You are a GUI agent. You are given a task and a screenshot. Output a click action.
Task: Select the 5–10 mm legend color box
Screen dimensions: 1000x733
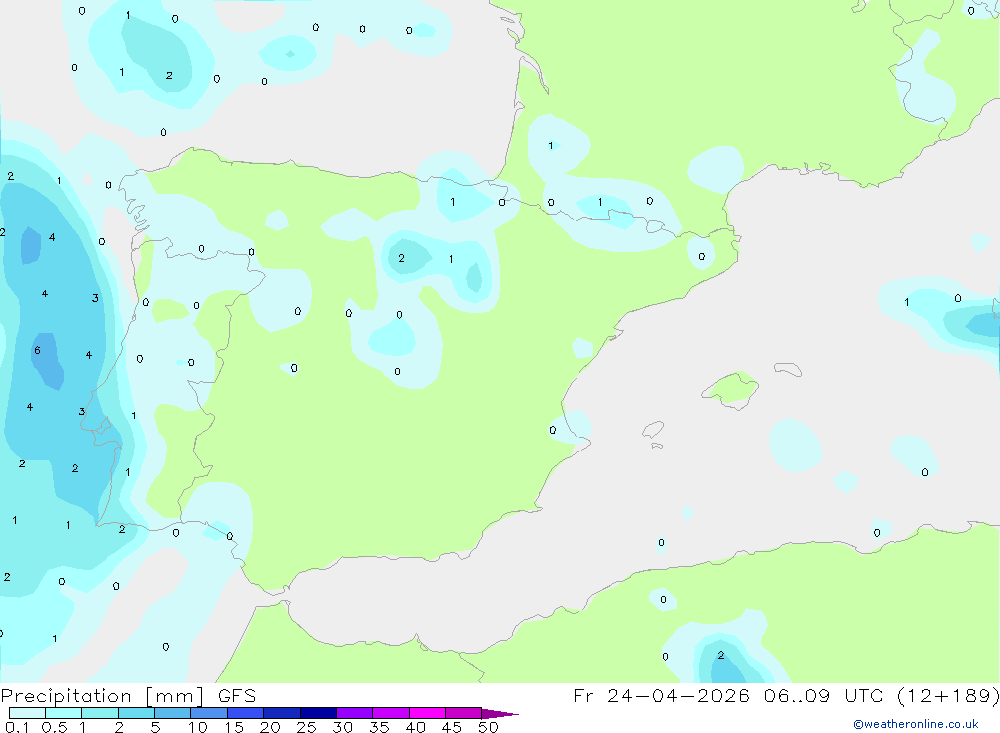point(173,713)
